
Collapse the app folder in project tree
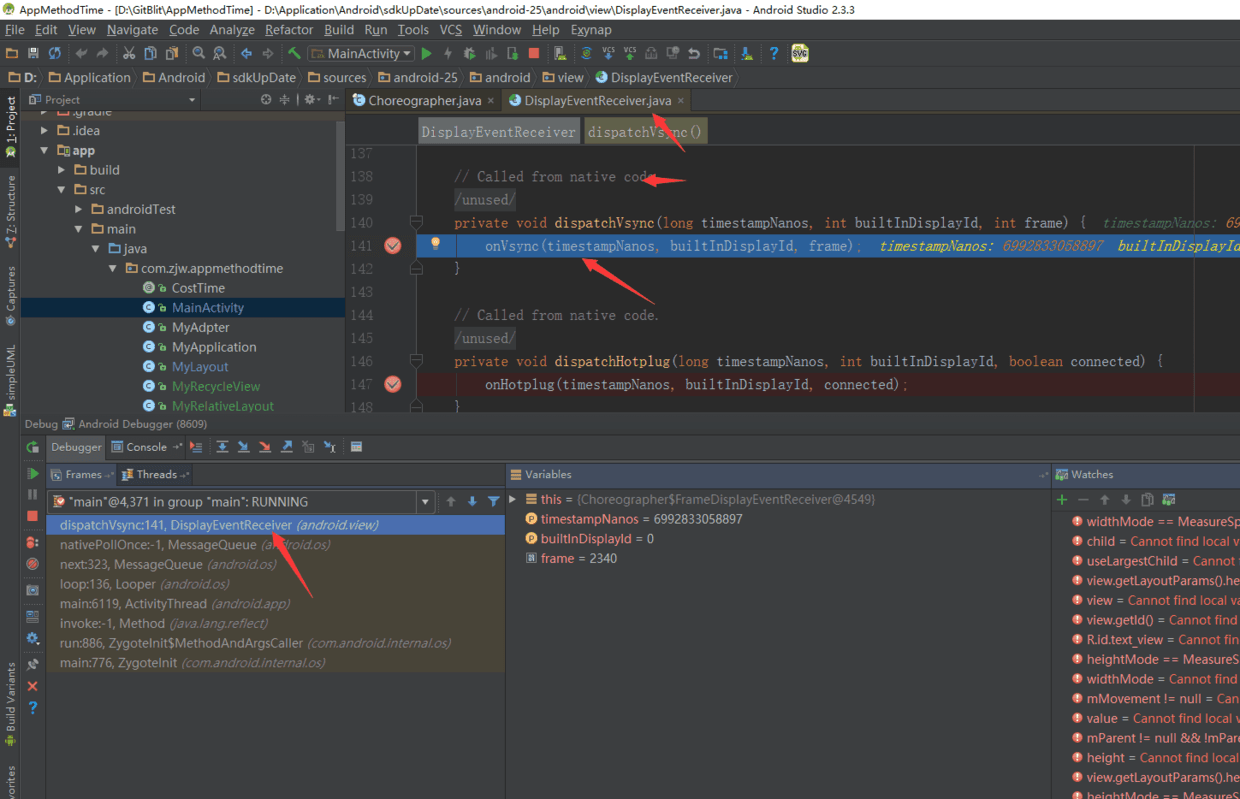[x=45, y=150]
